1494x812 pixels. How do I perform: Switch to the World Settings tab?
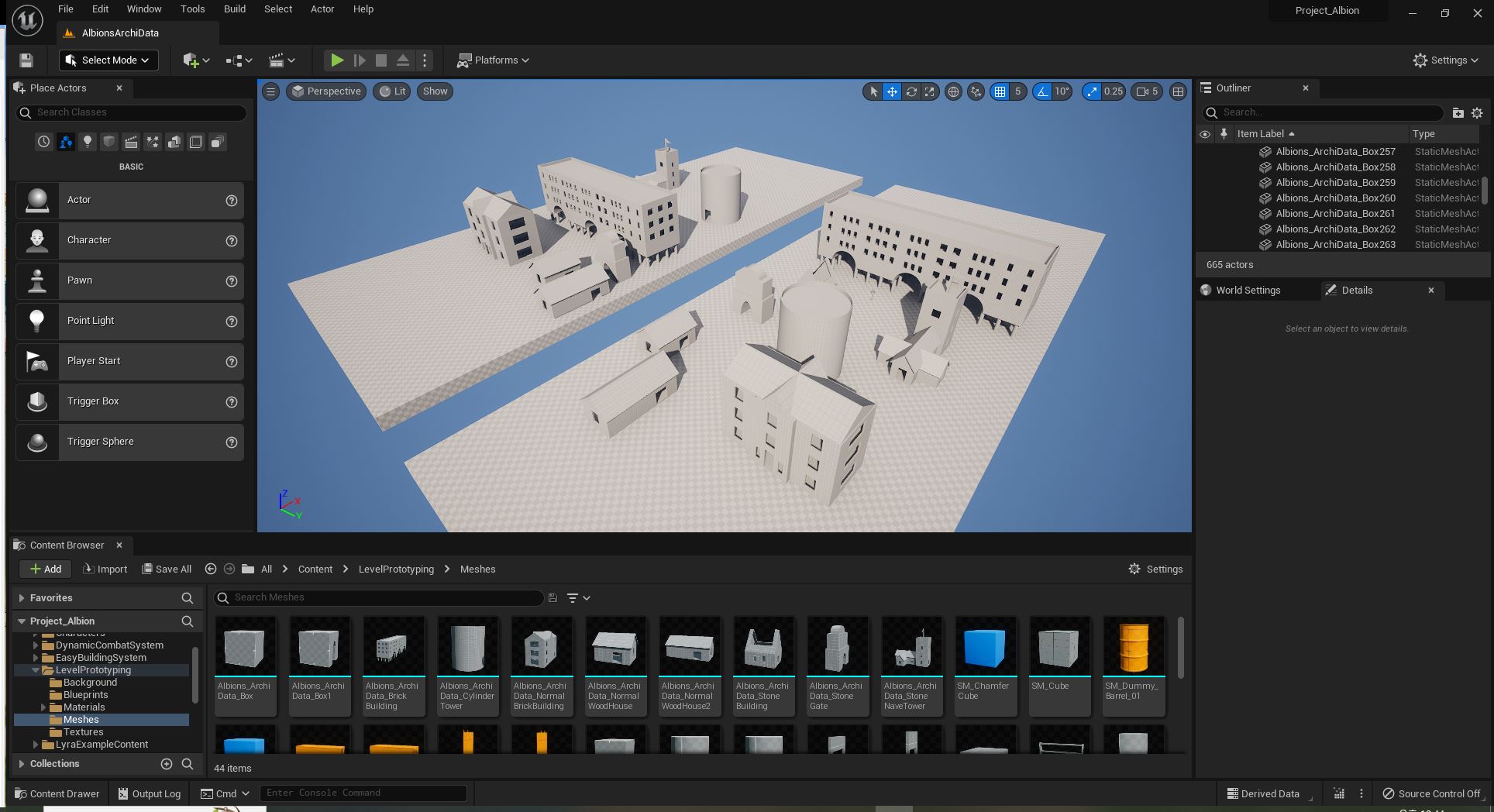tap(1248, 291)
